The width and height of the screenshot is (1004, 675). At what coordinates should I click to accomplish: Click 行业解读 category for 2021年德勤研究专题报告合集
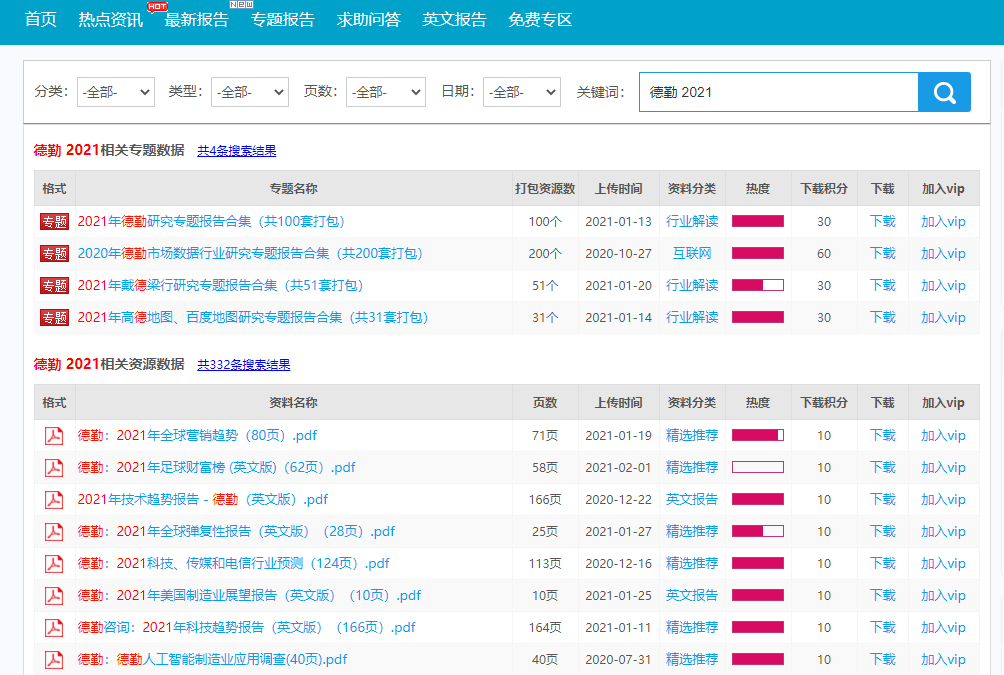tap(692, 222)
